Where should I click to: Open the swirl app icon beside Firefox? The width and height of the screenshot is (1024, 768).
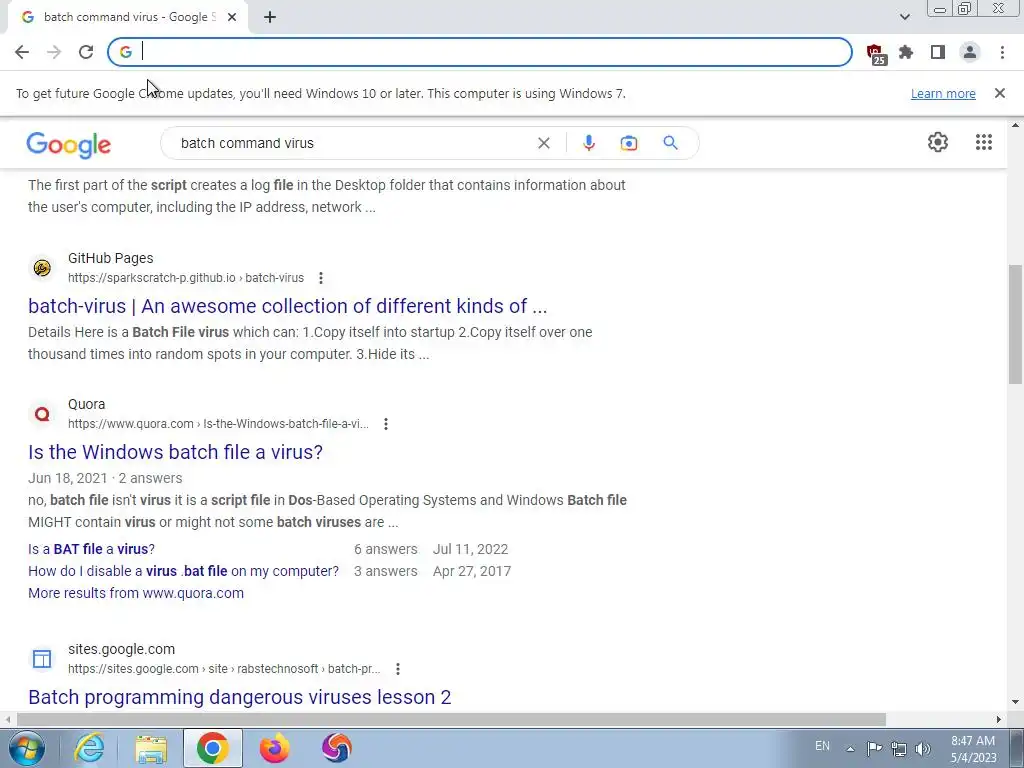pos(336,748)
